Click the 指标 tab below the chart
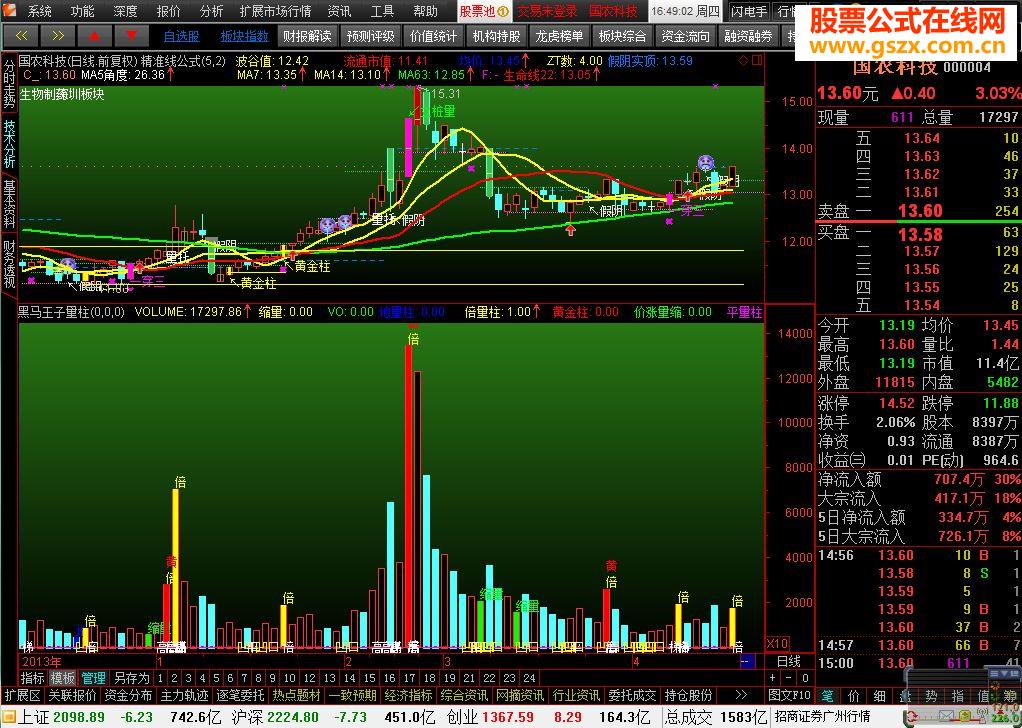The height and width of the screenshot is (728, 1022). click(x=33, y=678)
